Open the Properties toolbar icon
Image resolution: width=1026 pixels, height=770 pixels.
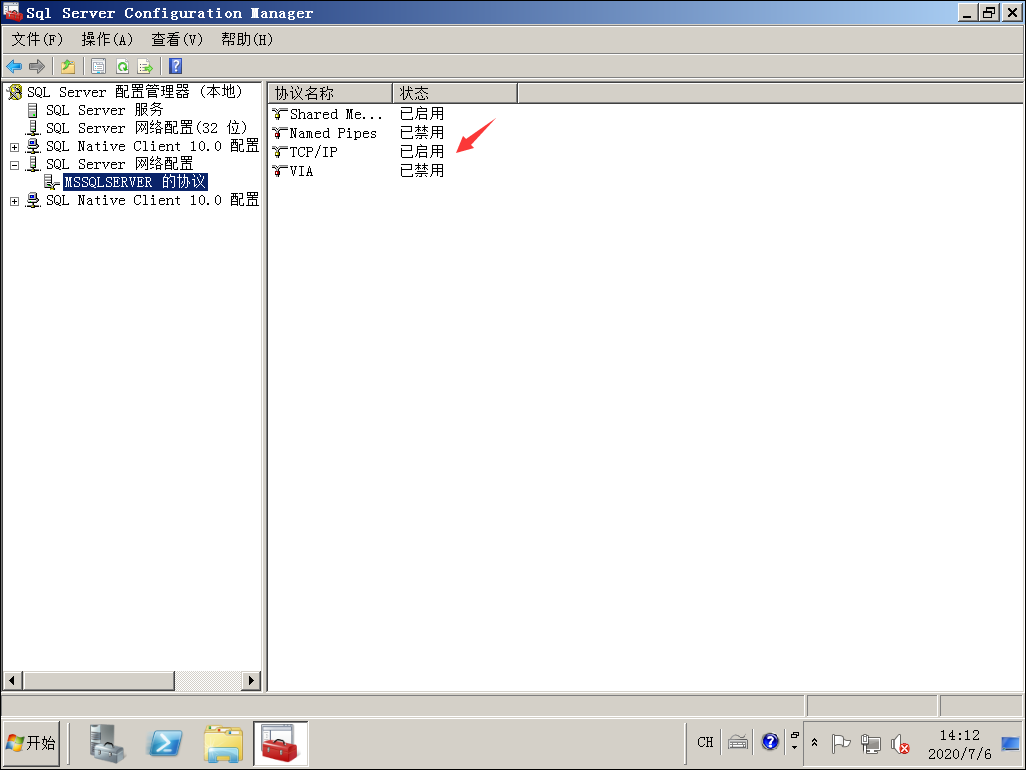click(98, 66)
